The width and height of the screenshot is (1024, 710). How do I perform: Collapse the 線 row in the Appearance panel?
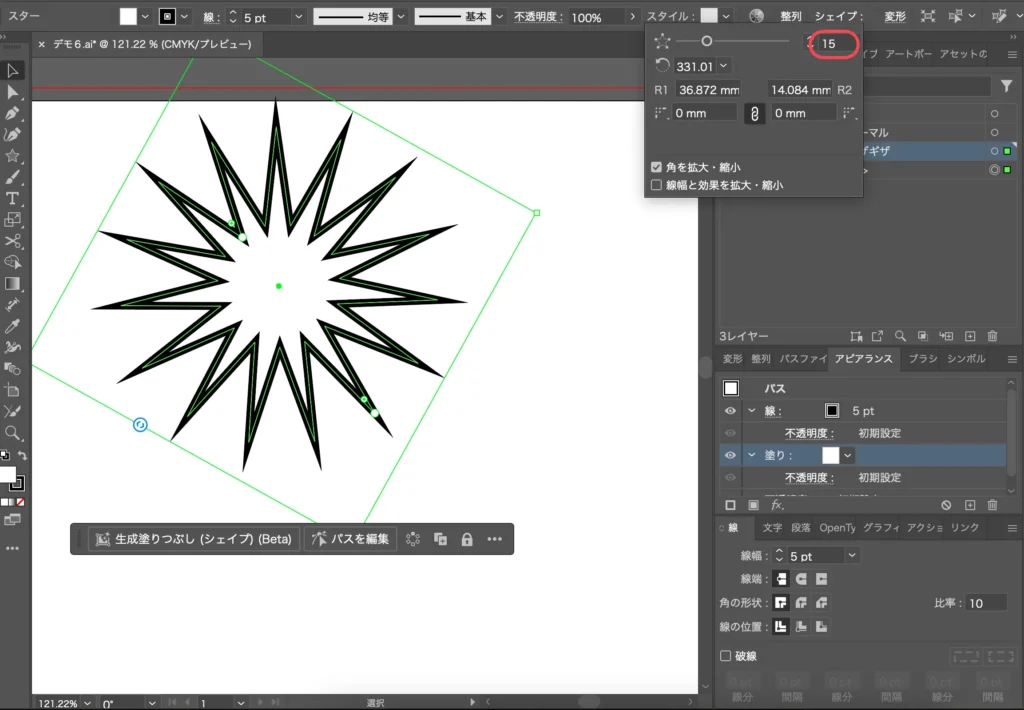[751, 411]
